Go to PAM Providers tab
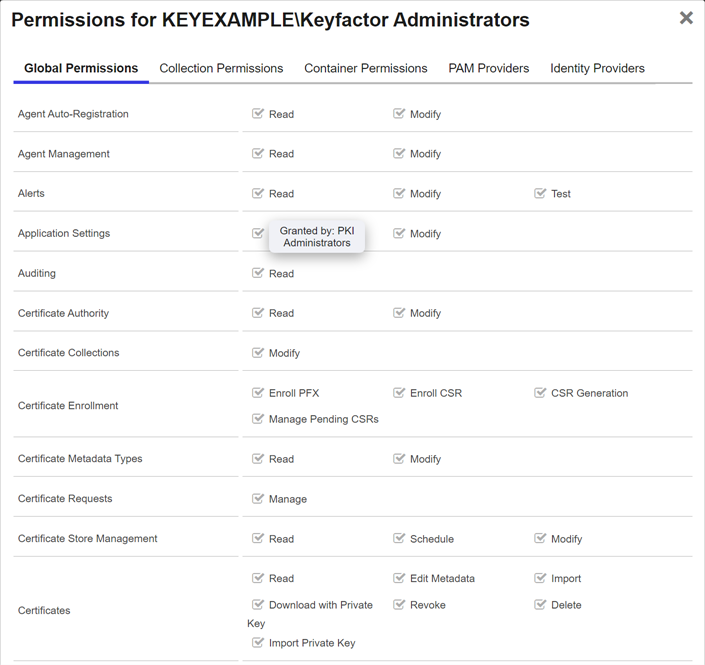This screenshot has height=665, width=705. click(488, 69)
